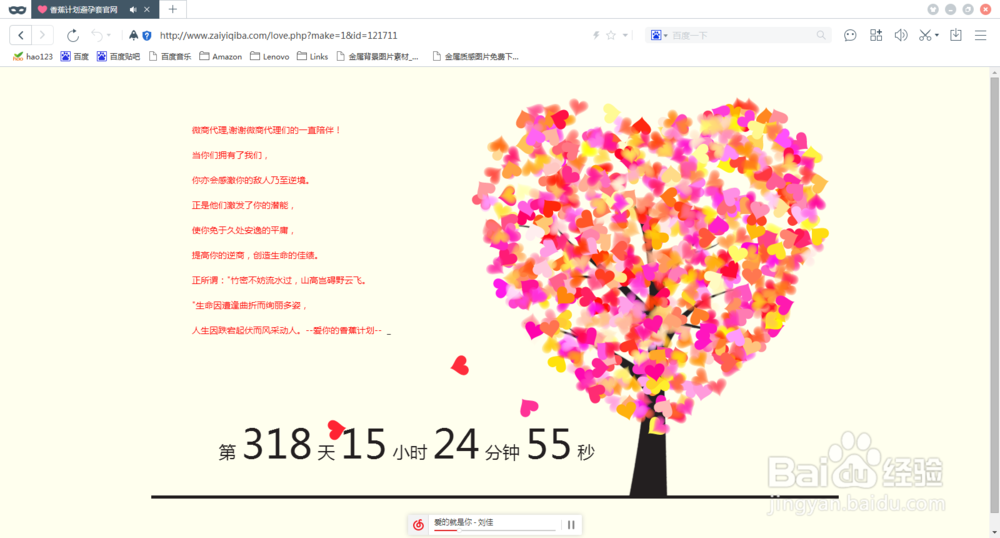The height and width of the screenshot is (538, 1000).
Task: Go back to previous page
Action: (x=21, y=35)
